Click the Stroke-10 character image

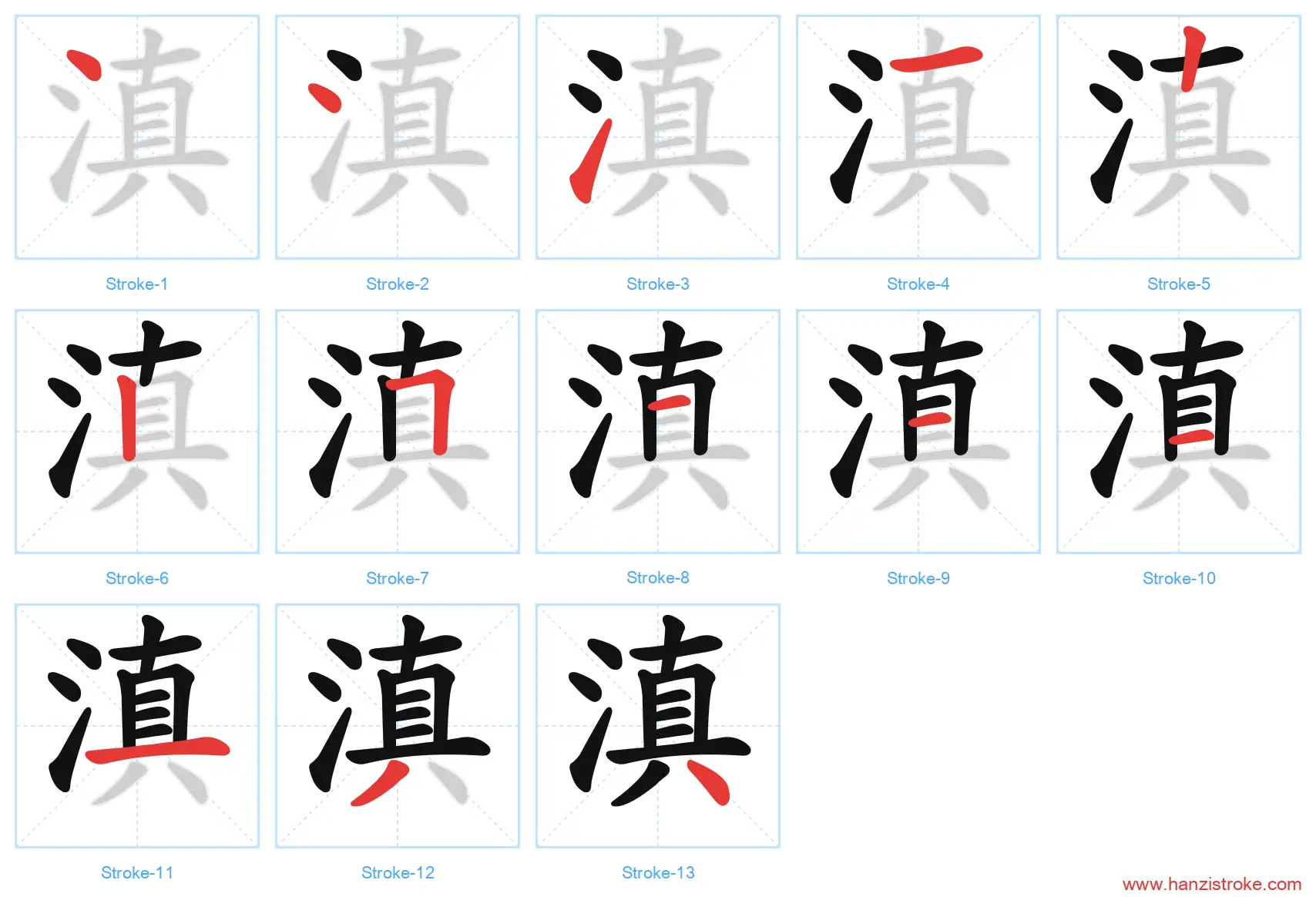pos(1179,432)
